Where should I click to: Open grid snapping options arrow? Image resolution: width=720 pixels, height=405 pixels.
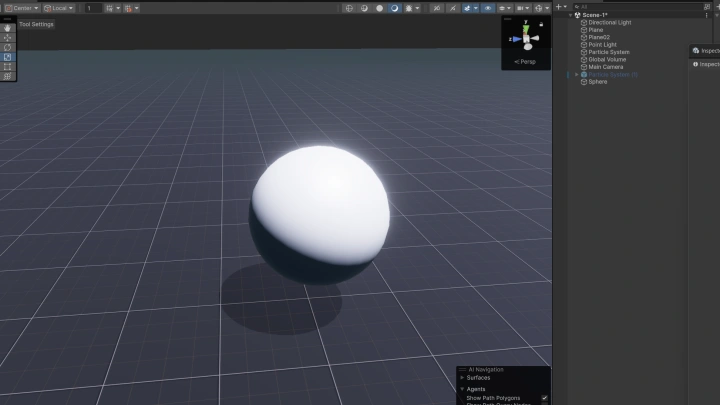(118, 8)
